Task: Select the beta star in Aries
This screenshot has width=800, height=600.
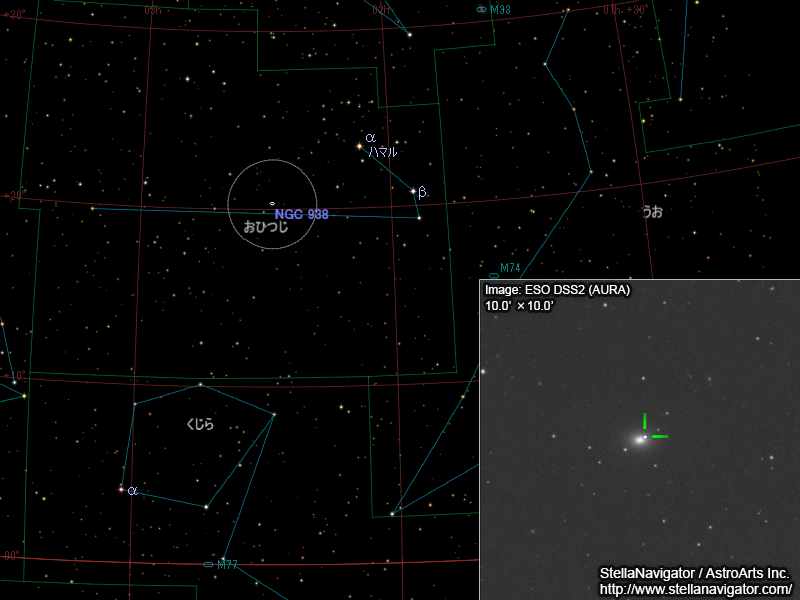Action: [x=413, y=191]
